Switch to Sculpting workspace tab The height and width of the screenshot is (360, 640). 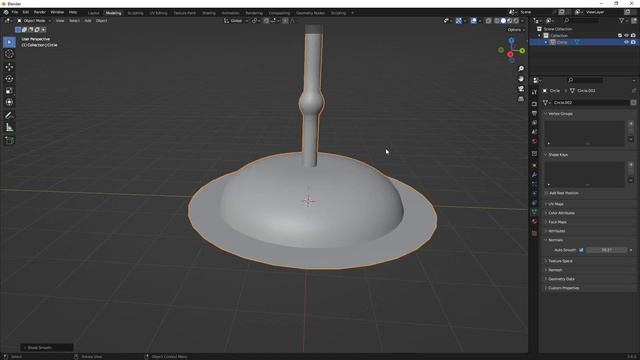pos(136,13)
